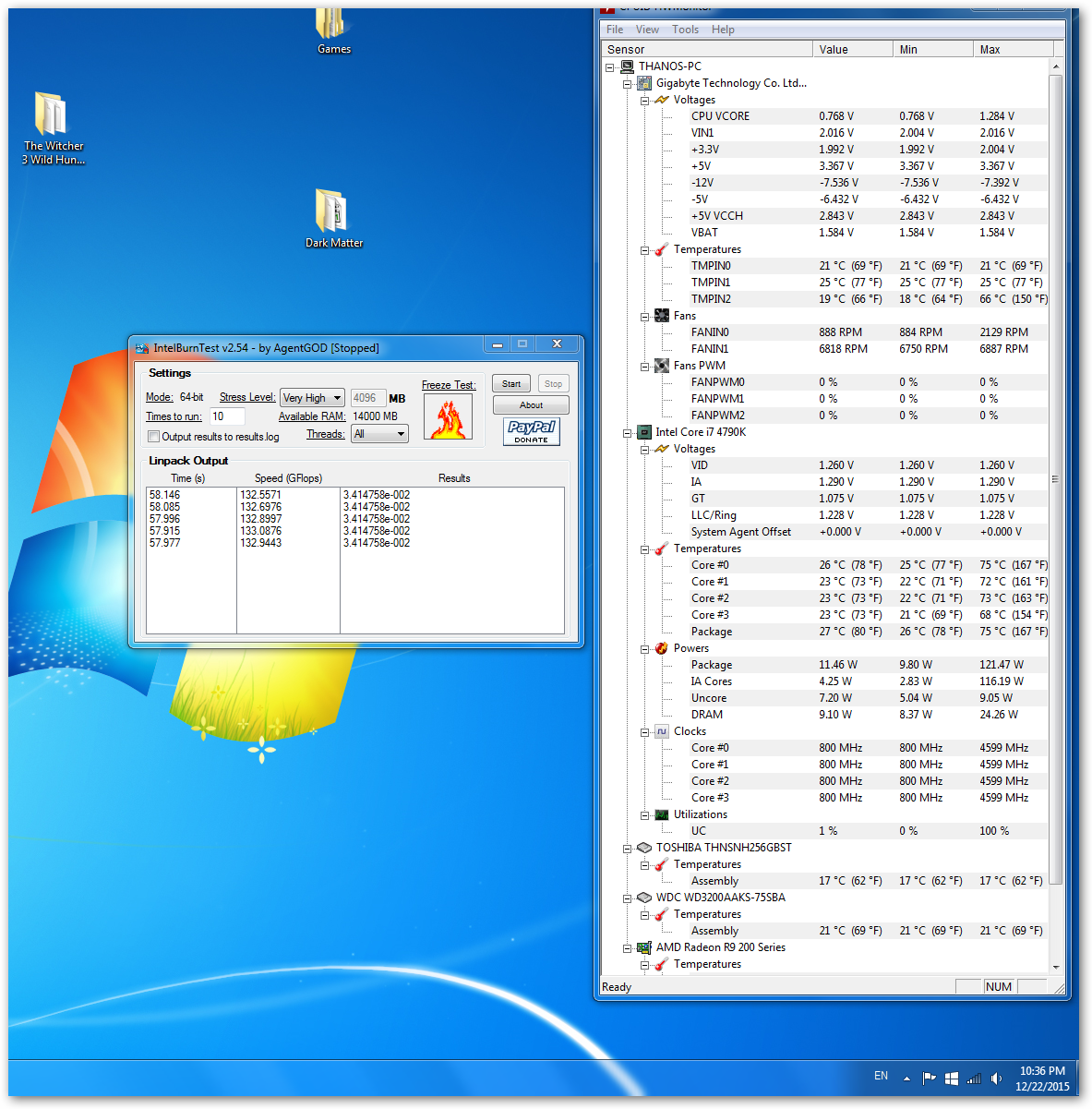1092x1109 pixels.
Task: Select the CPU VCORE row
Action: [868, 116]
